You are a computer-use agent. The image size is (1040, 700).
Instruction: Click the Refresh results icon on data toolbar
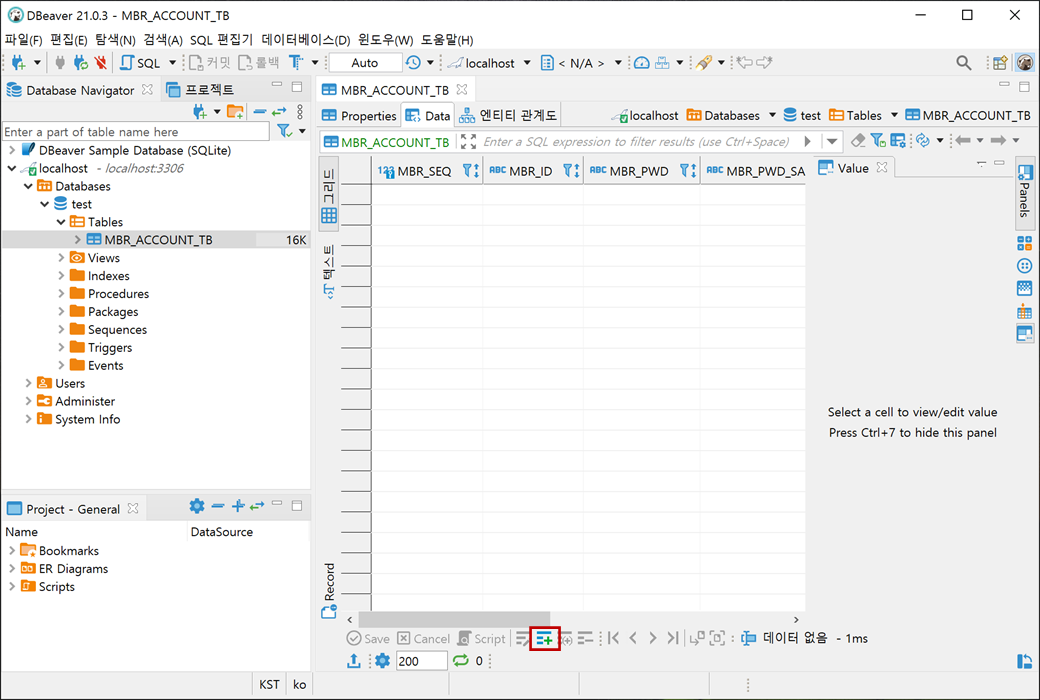[x=923, y=140]
